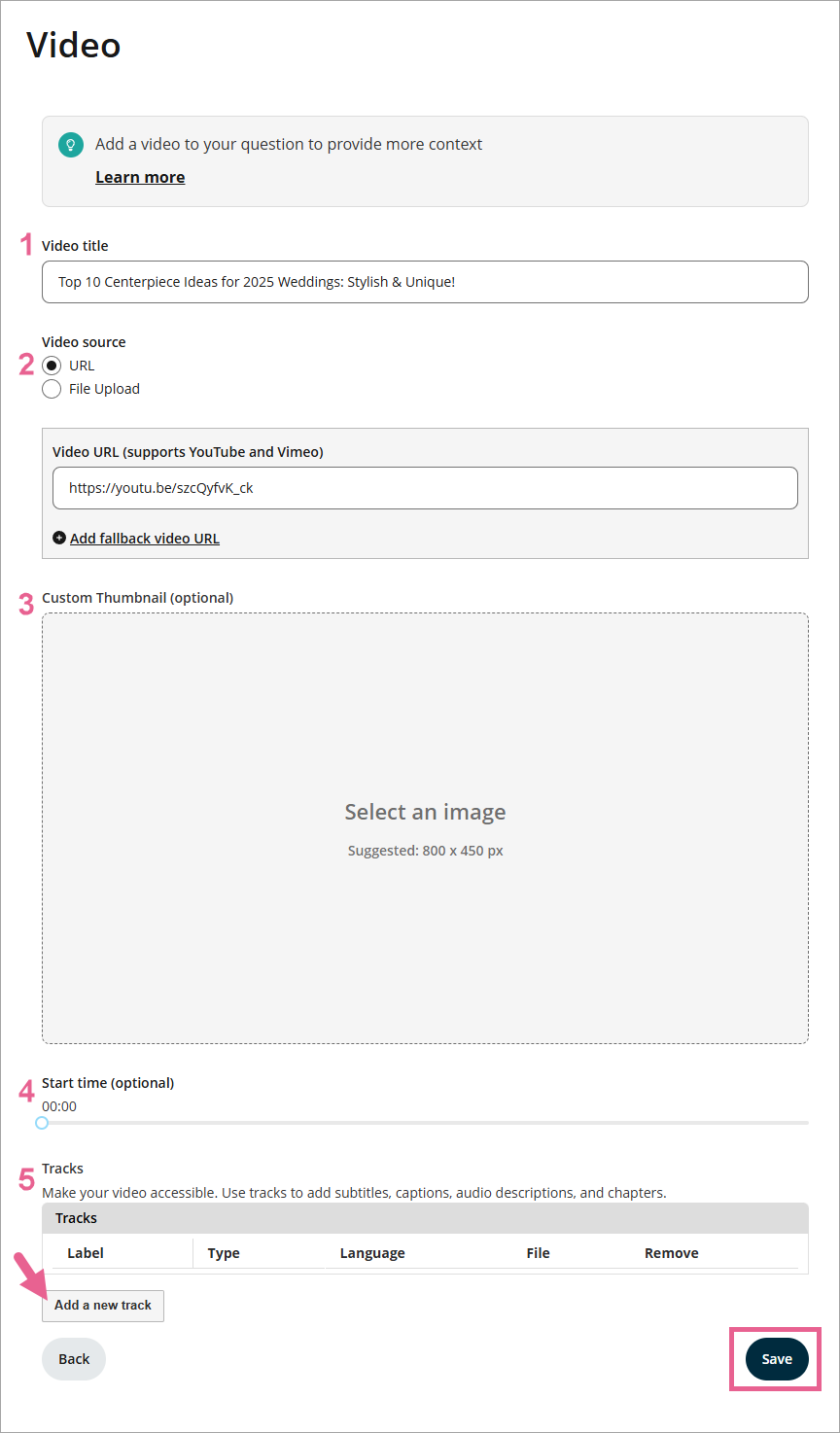Viewport: 840px width, 1433px height.
Task: Click the Add fallback video URL link
Action: pos(145,539)
